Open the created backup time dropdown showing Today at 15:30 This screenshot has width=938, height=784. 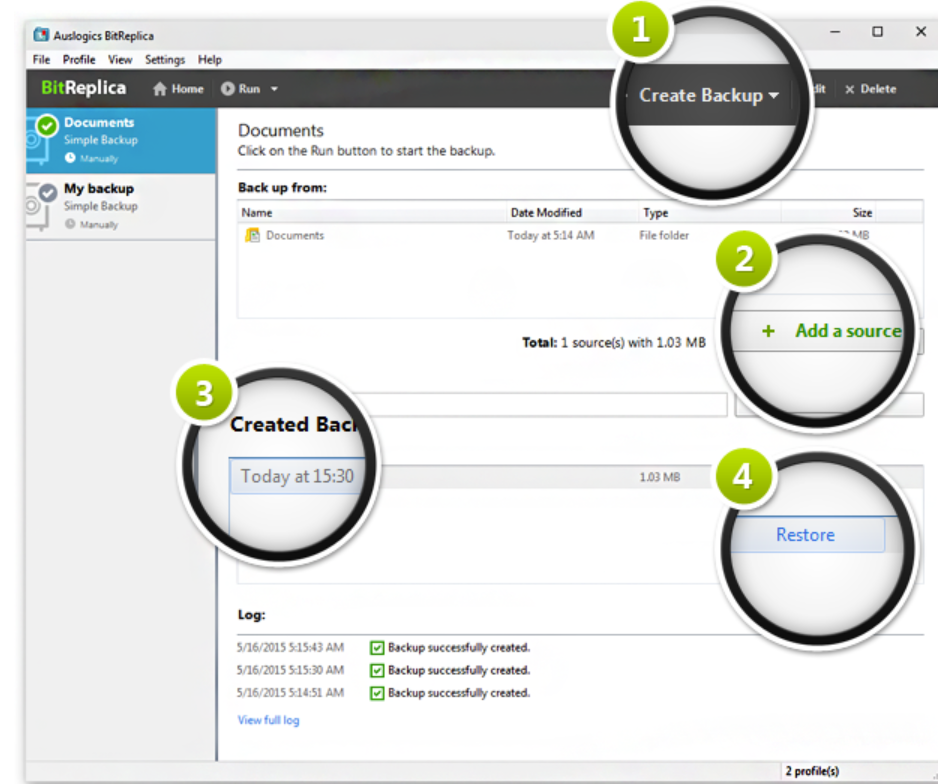pyautogui.click(x=296, y=477)
